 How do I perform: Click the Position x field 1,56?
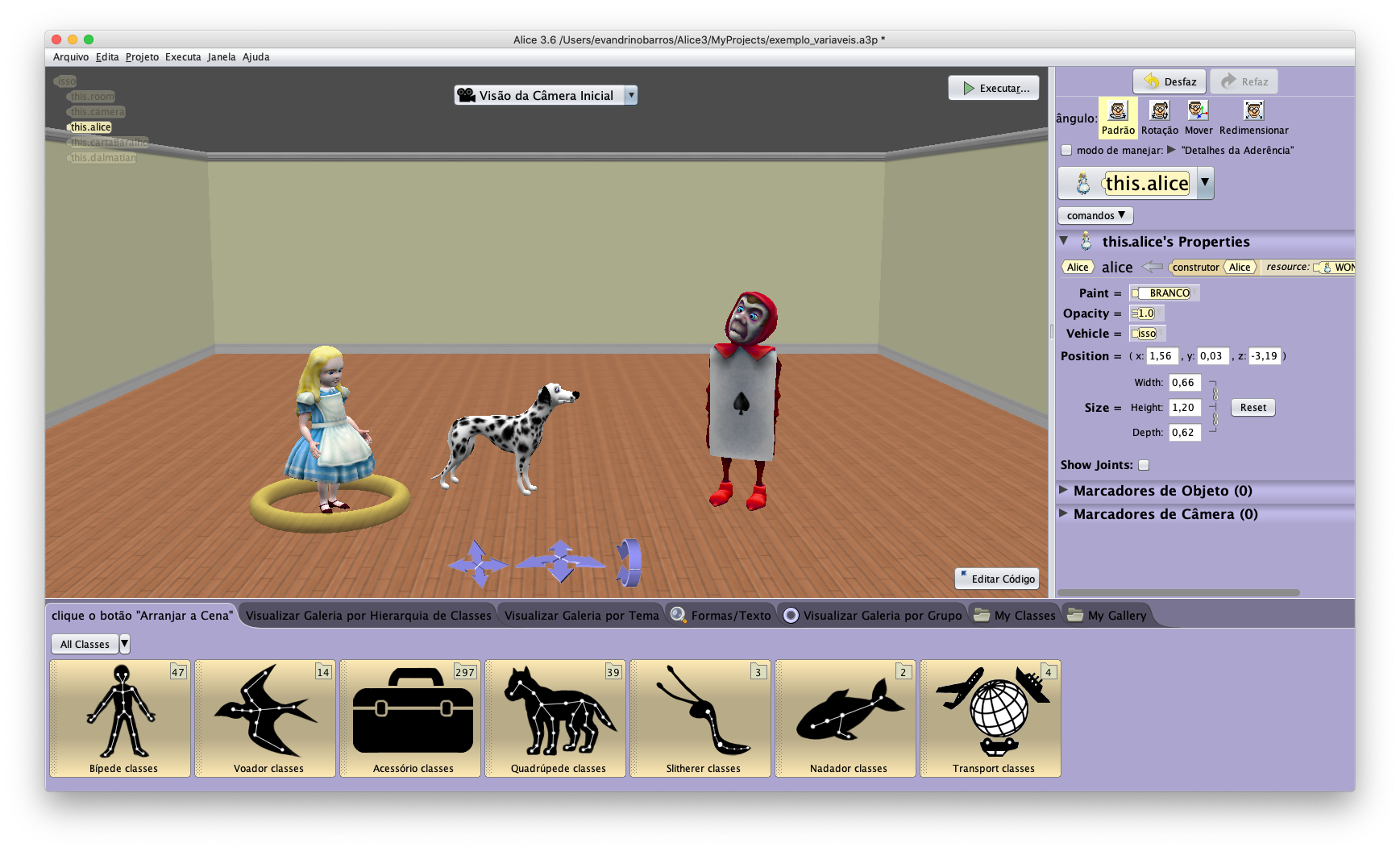(x=1161, y=356)
